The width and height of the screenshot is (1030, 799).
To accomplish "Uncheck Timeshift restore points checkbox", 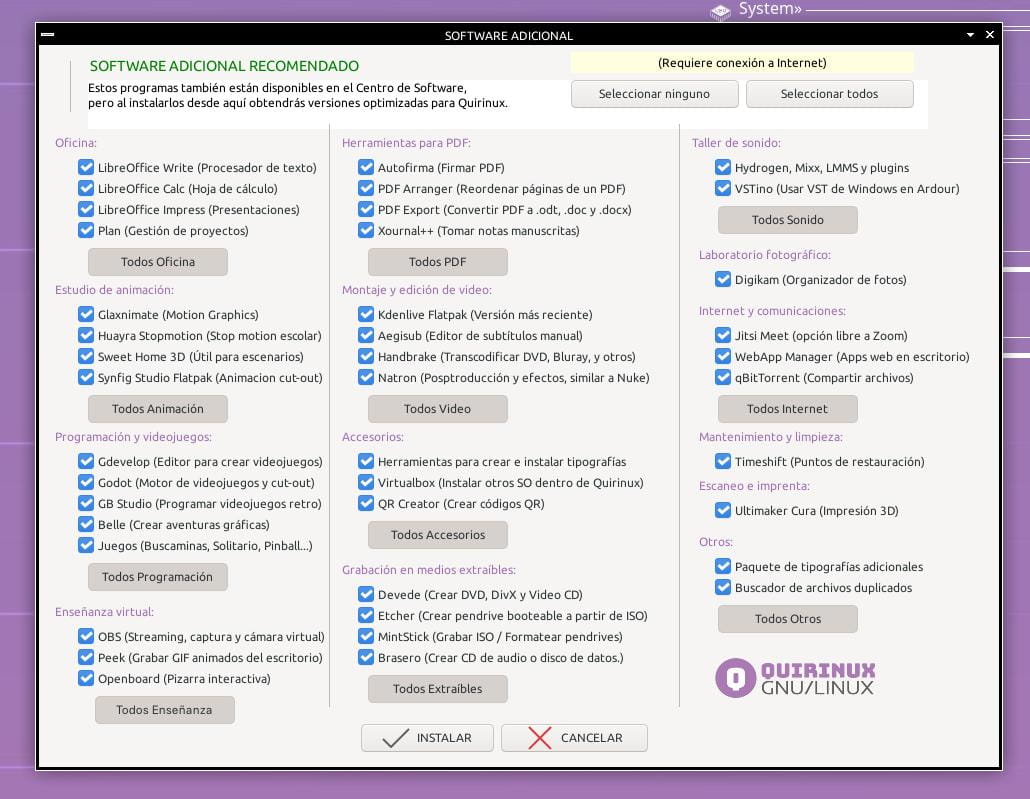I will (x=723, y=461).
